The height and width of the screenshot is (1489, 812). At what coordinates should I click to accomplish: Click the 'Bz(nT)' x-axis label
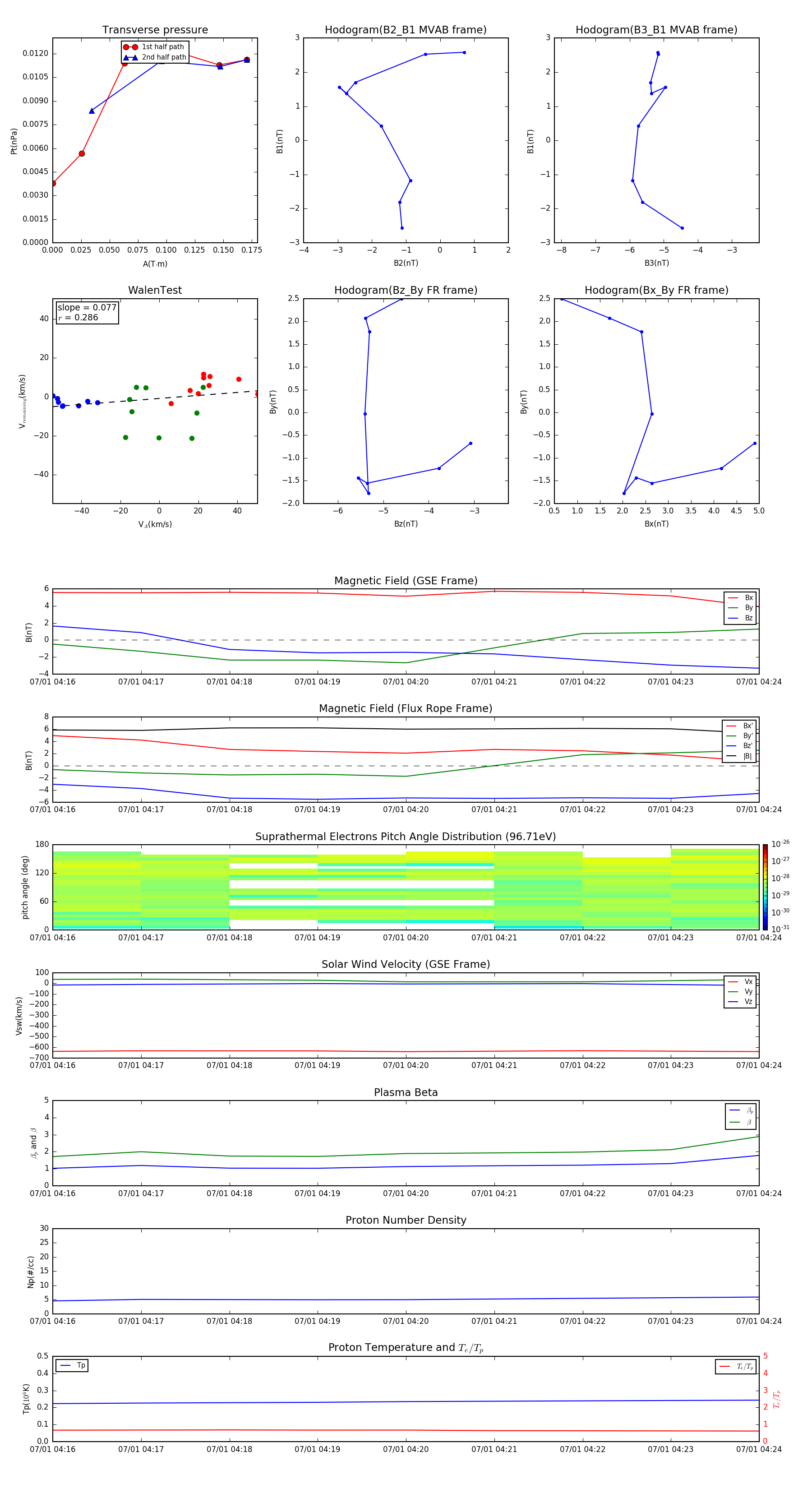(406, 524)
